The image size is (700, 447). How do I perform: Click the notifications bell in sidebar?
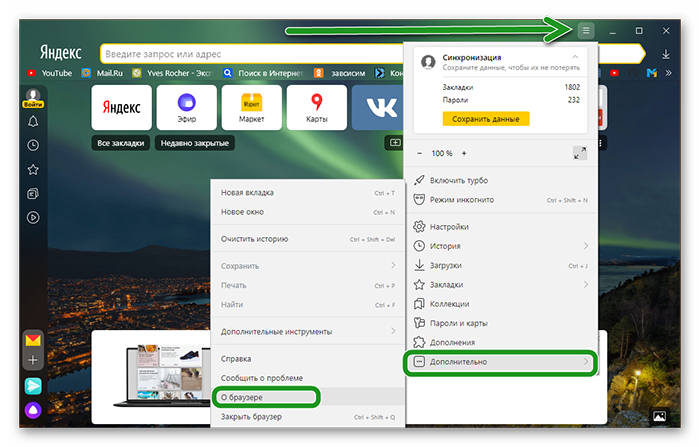[x=33, y=121]
